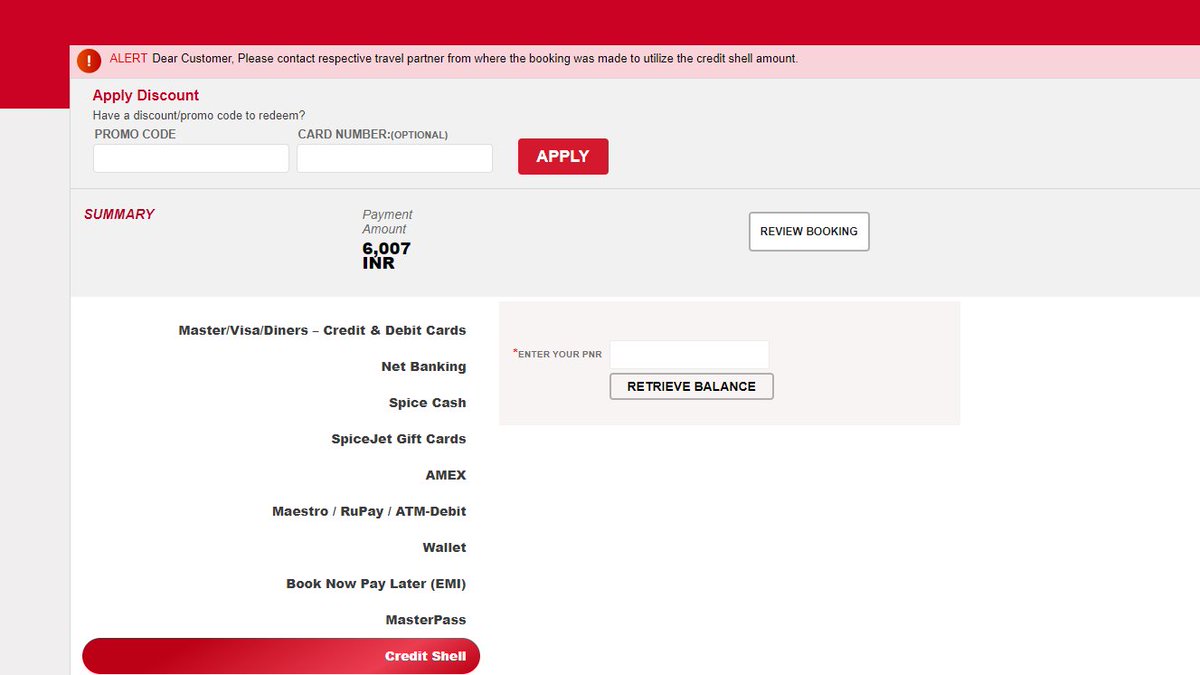Select the Spice Cash payment method

pos(428,403)
